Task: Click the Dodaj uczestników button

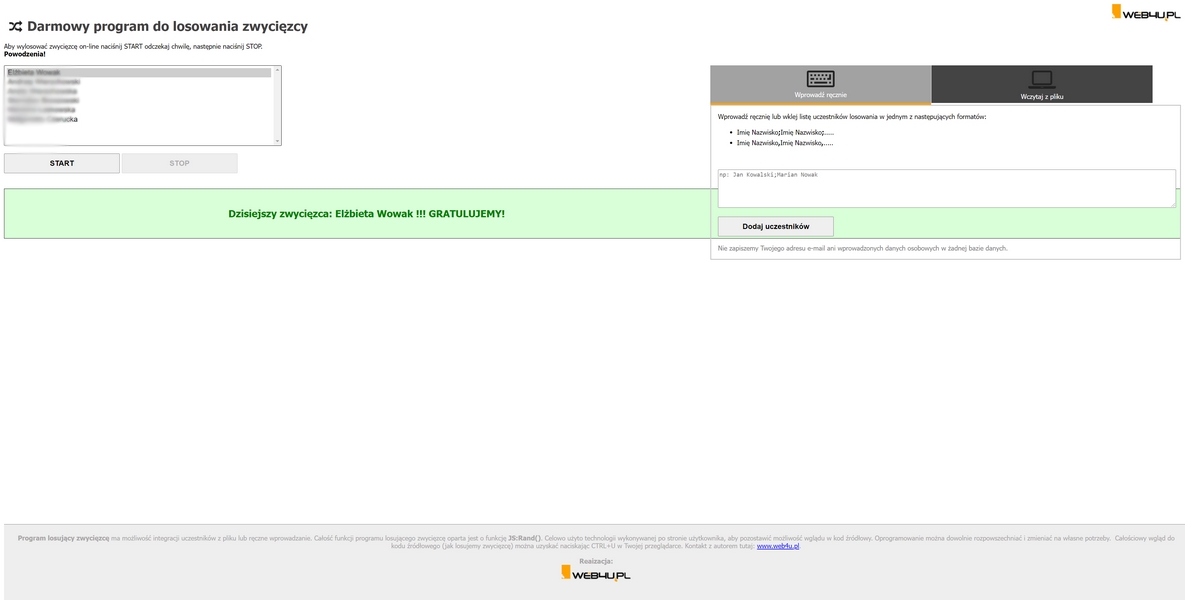Action: coord(775,226)
